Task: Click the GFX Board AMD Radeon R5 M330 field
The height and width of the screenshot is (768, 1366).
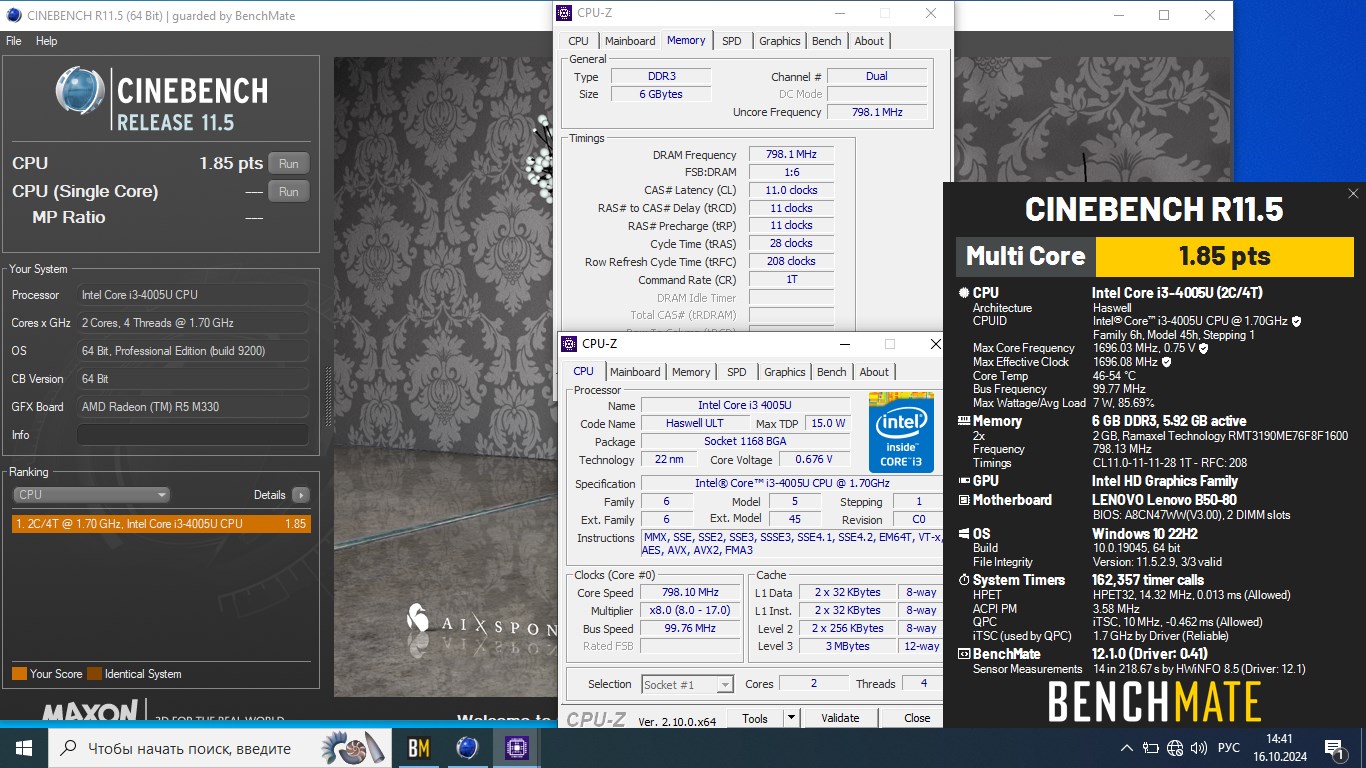Action: point(193,407)
